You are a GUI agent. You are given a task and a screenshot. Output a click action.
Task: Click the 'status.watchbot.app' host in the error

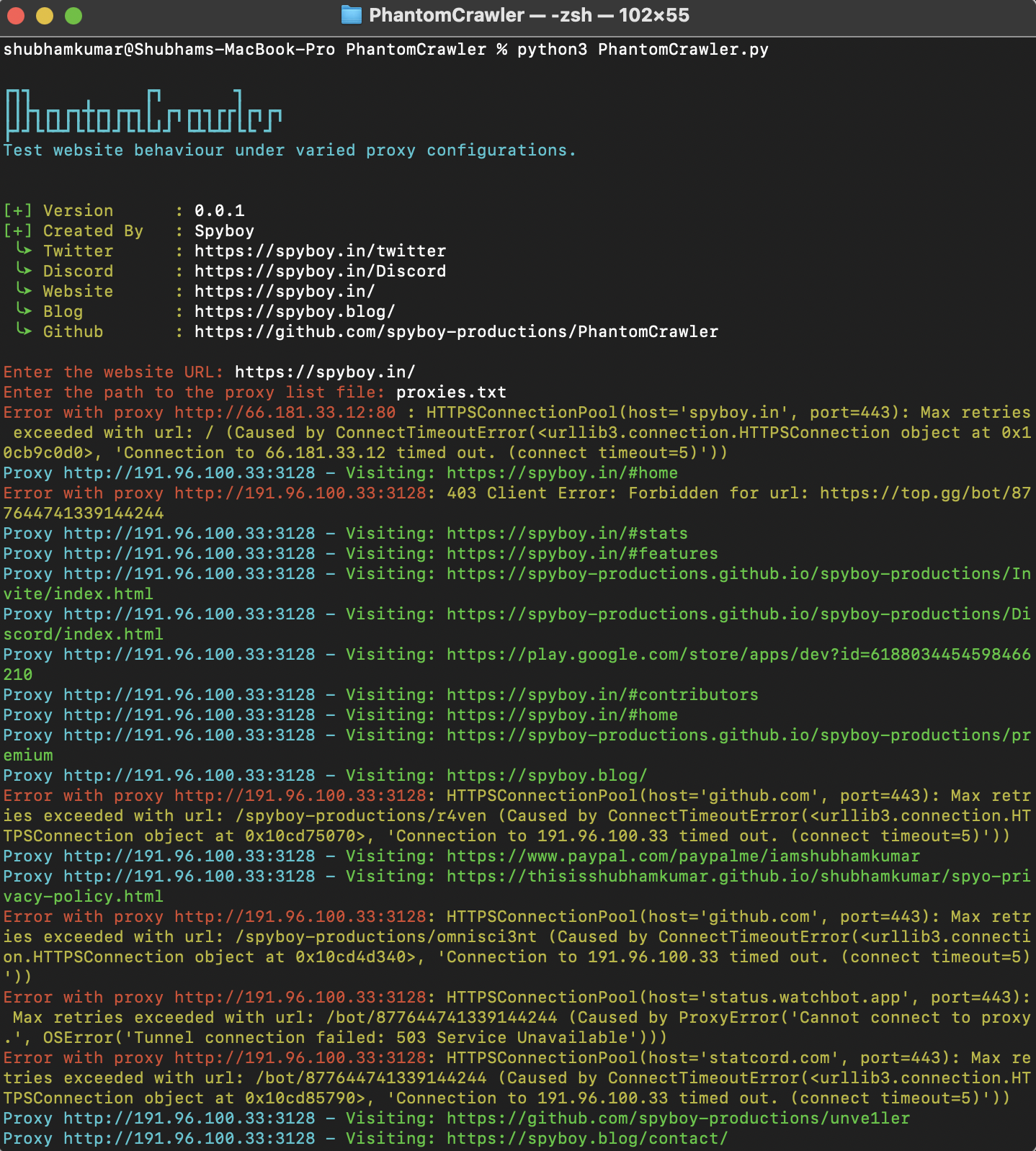pos(804,998)
